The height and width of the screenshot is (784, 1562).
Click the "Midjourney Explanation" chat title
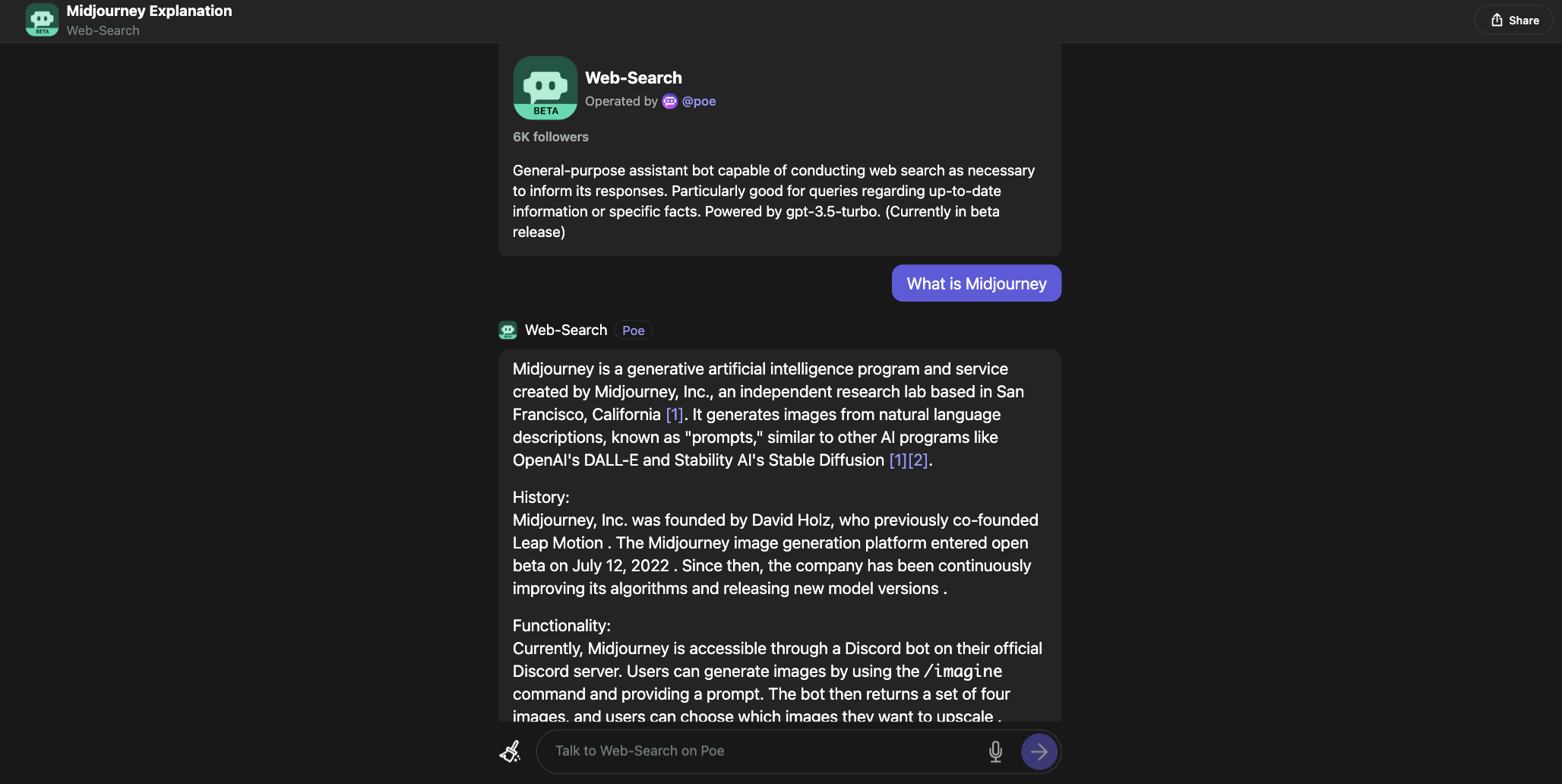click(x=148, y=11)
